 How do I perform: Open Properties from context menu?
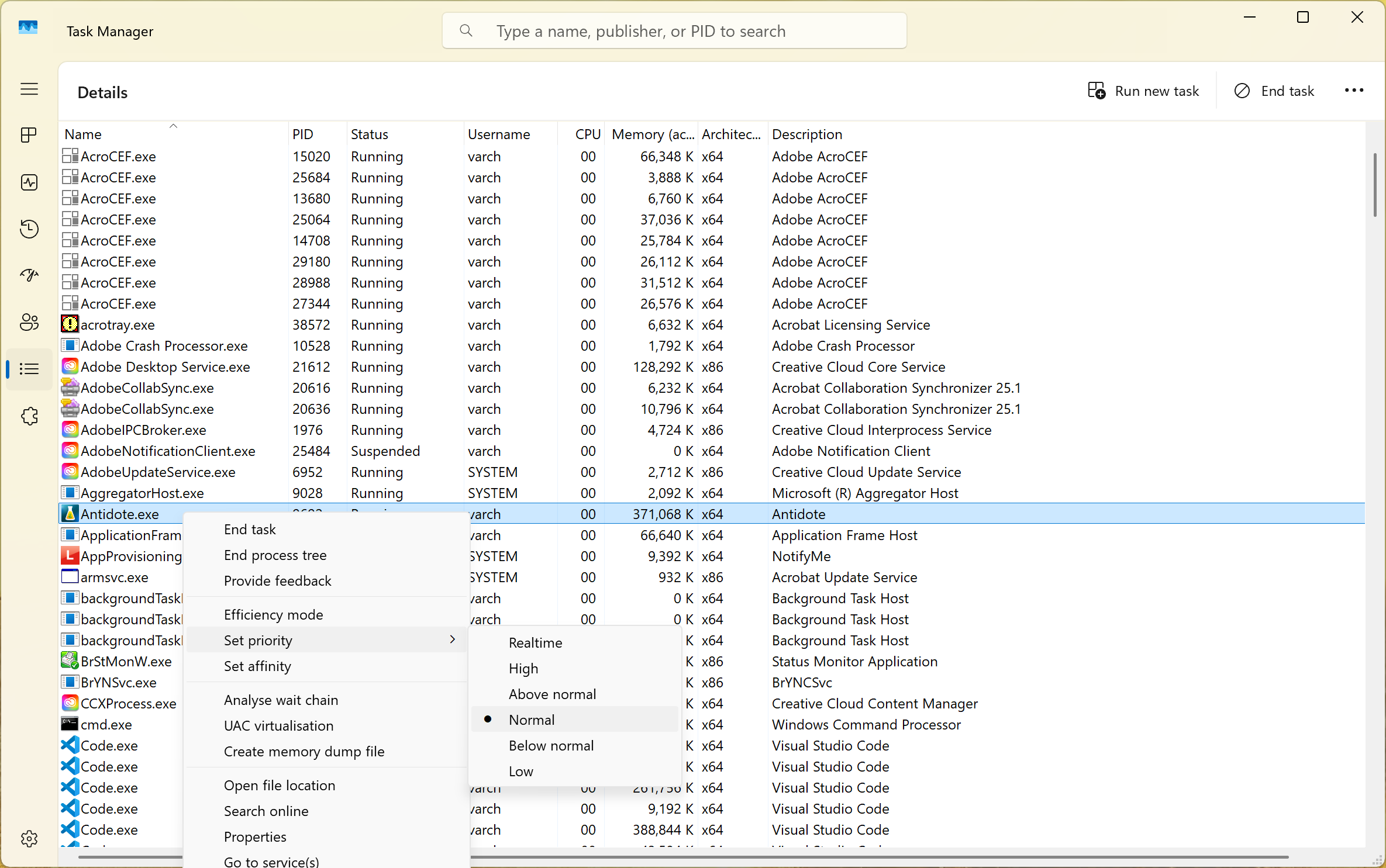click(x=326, y=836)
